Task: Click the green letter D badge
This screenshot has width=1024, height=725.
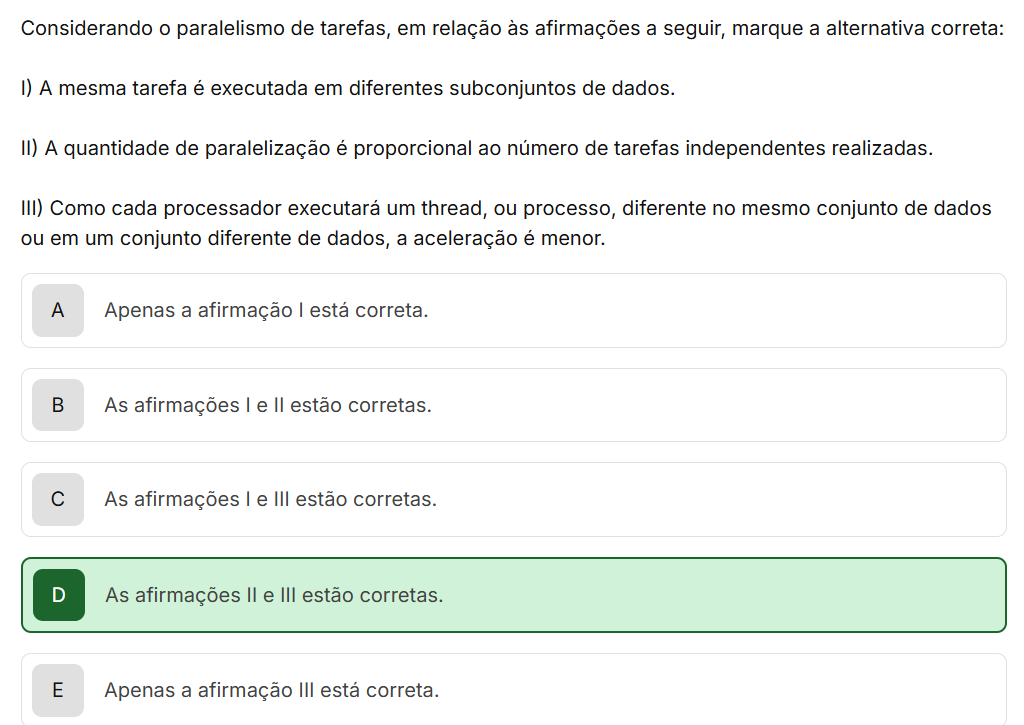Action: click(59, 595)
